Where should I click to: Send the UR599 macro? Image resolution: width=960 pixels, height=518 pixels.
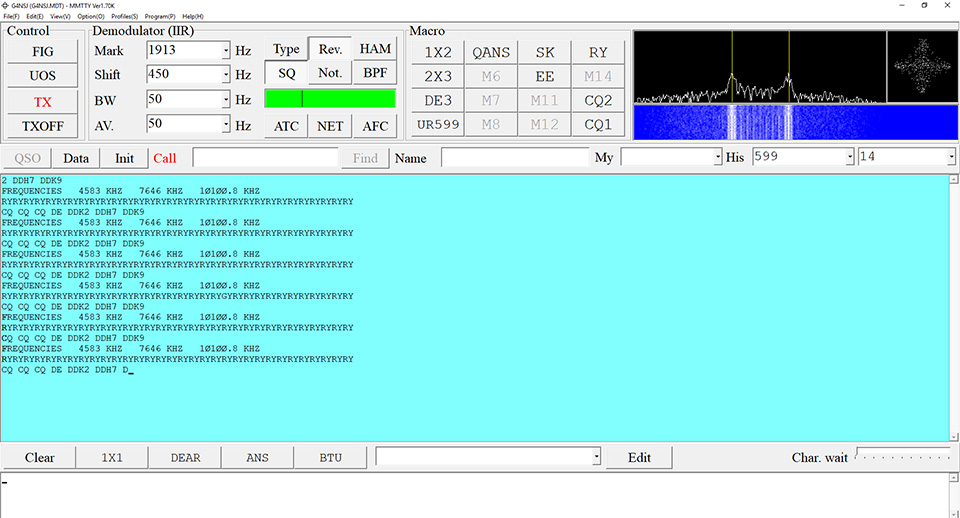point(437,124)
